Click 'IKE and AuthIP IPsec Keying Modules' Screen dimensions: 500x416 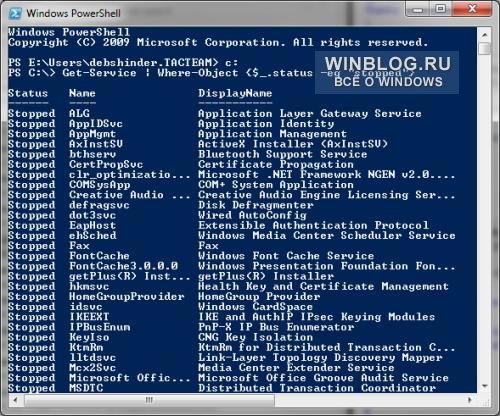(x=317, y=317)
